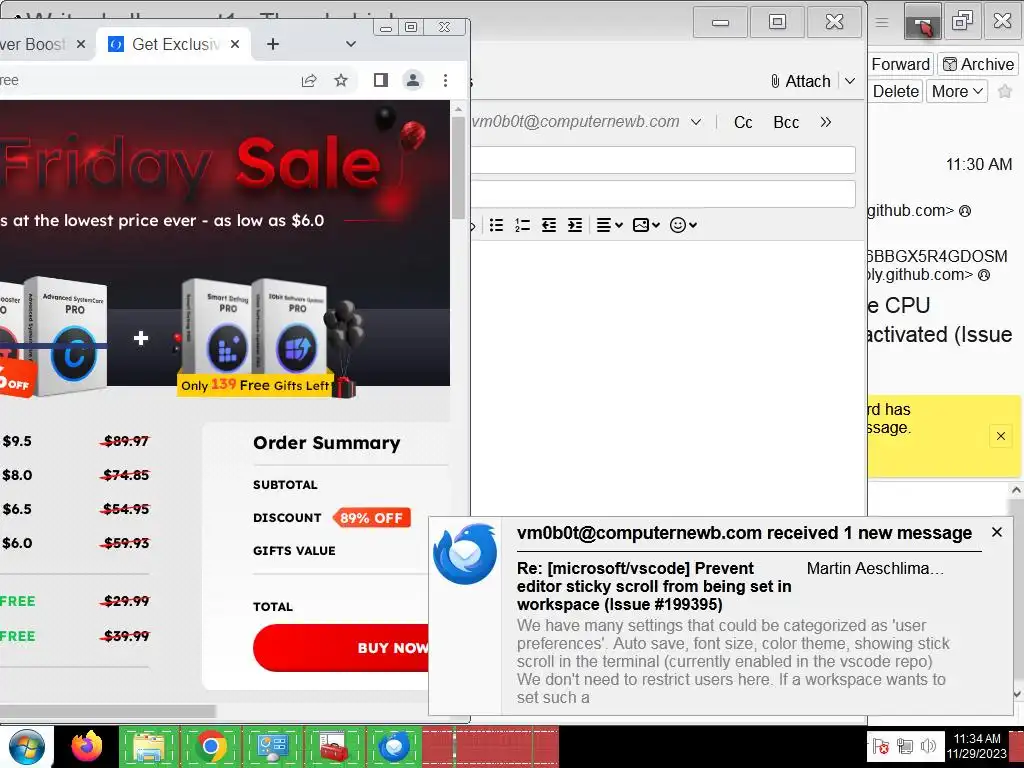Dismiss the yellow notification bar
The height and width of the screenshot is (768, 1024).
[1000, 436]
